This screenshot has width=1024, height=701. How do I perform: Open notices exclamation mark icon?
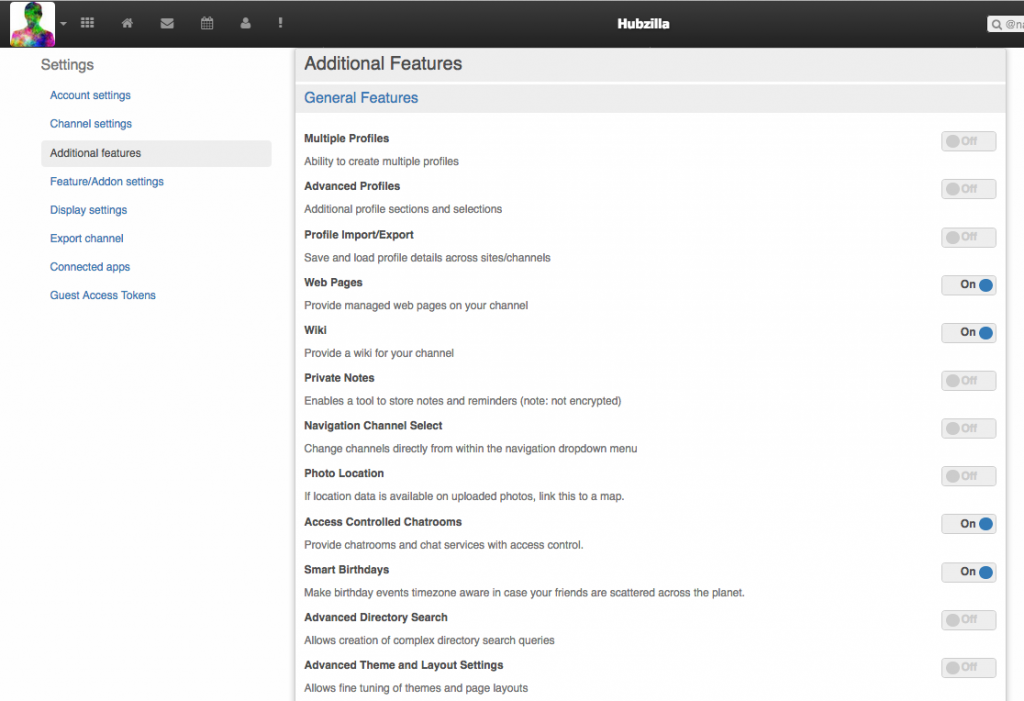[280, 23]
